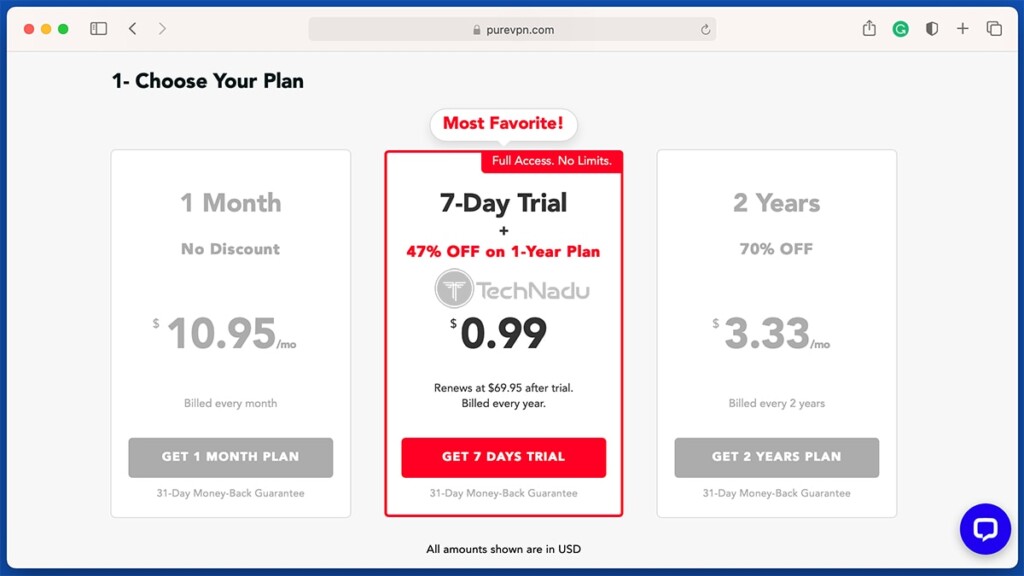This screenshot has width=1024, height=576.
Task: Open the Share icon in toolbar
Action: [869, 28]
